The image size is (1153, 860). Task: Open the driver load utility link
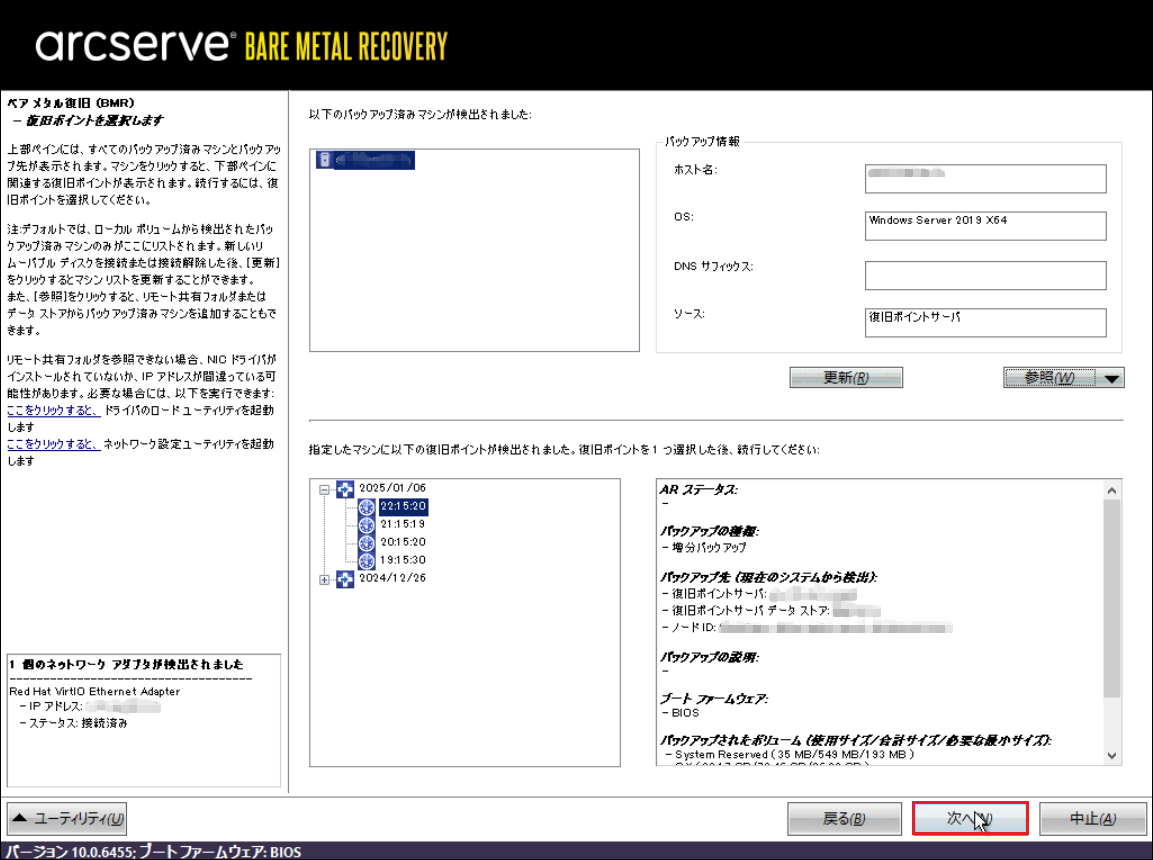53,410
